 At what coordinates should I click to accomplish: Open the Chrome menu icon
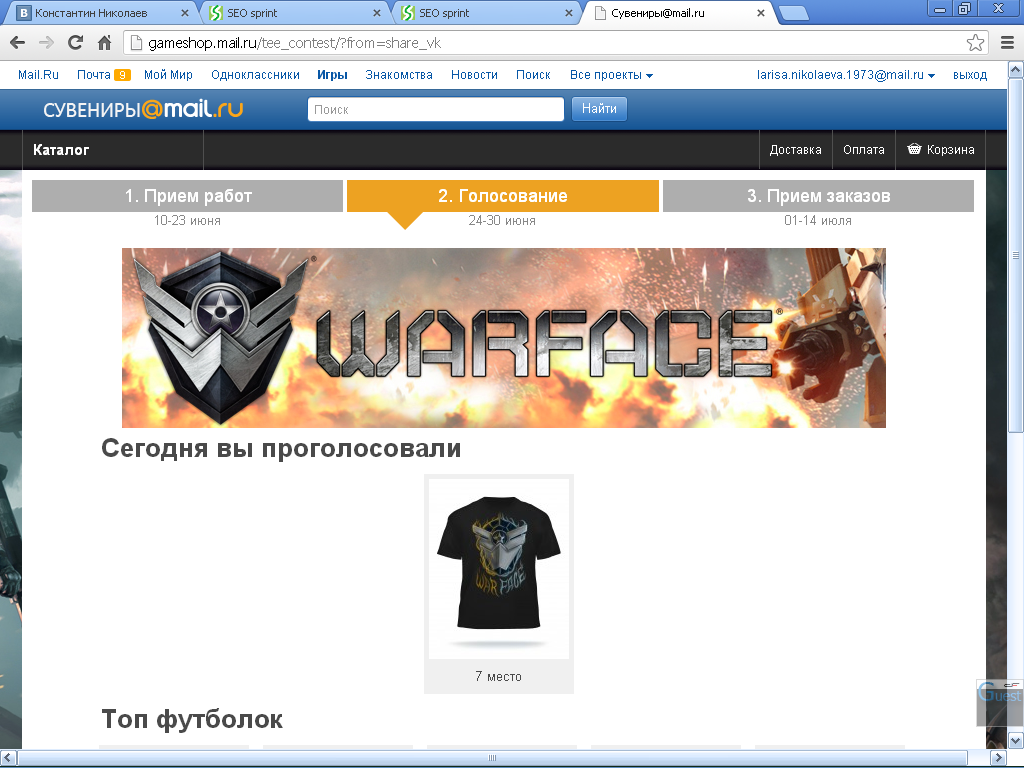tap(1007, 43)
